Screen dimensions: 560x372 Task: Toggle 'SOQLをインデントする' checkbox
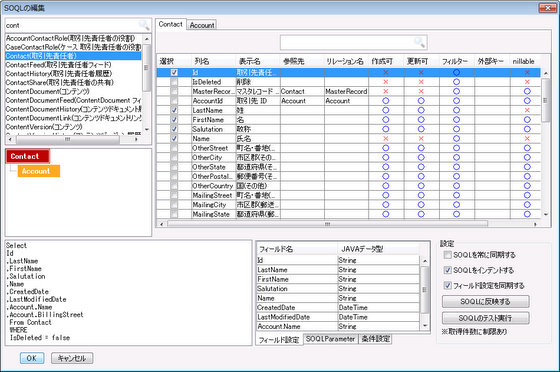tap(448, 270)
